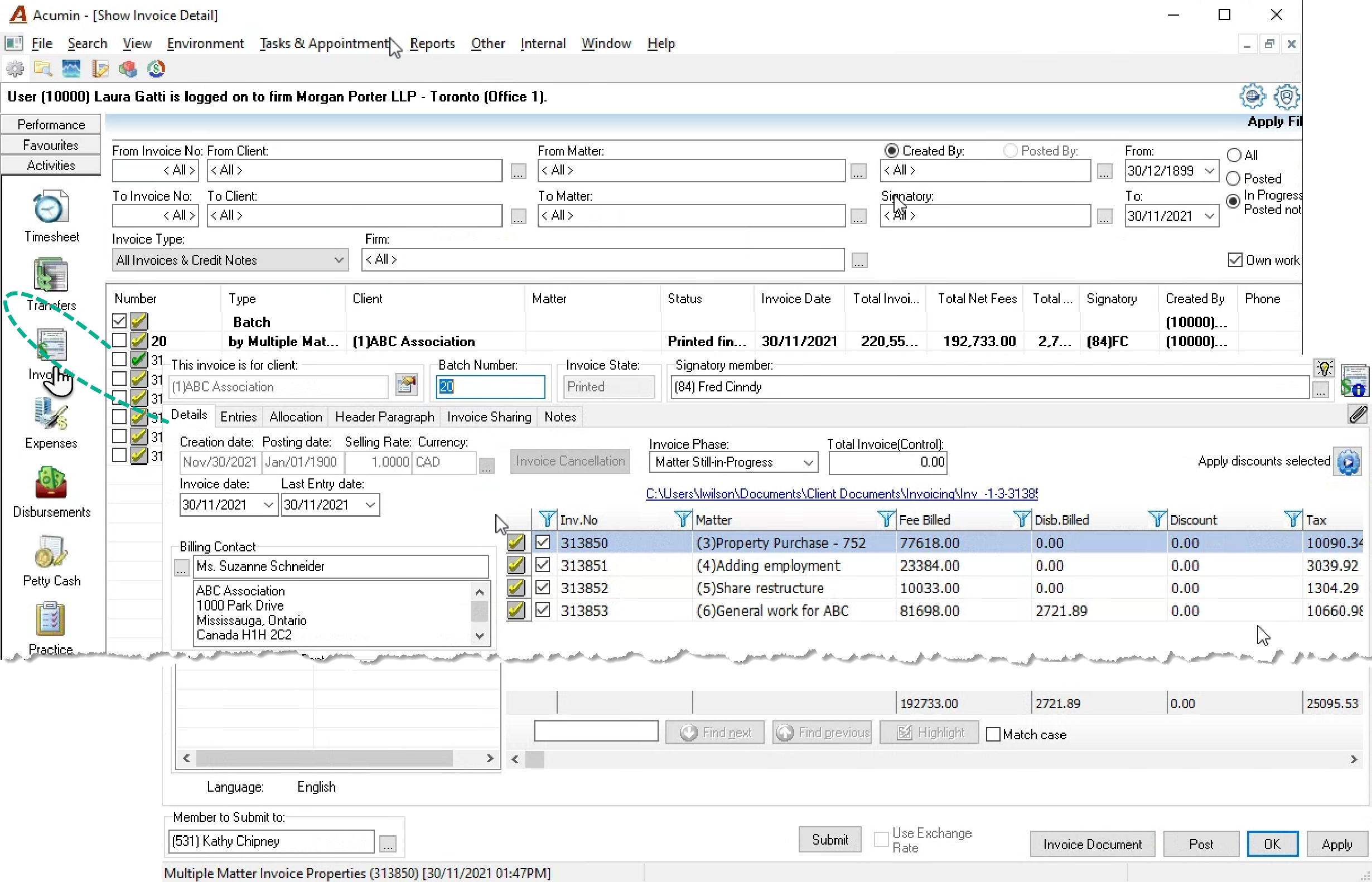This screenshot has height=882, width=1372.
Task: Open the Invoice Phase dropdown
Action: pyautogui.click(x=733, y=462)
